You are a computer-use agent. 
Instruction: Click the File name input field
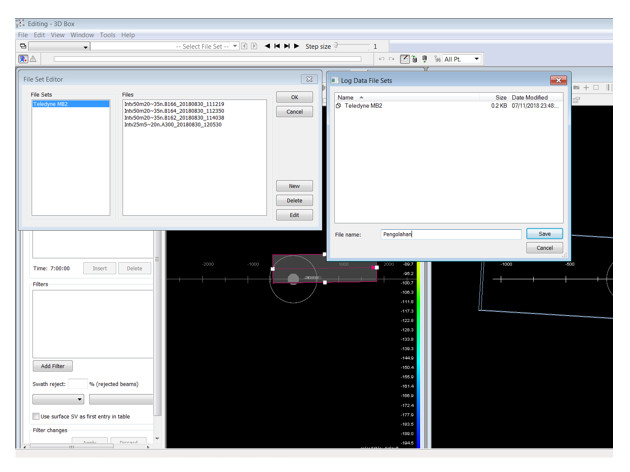pos(451,234)
